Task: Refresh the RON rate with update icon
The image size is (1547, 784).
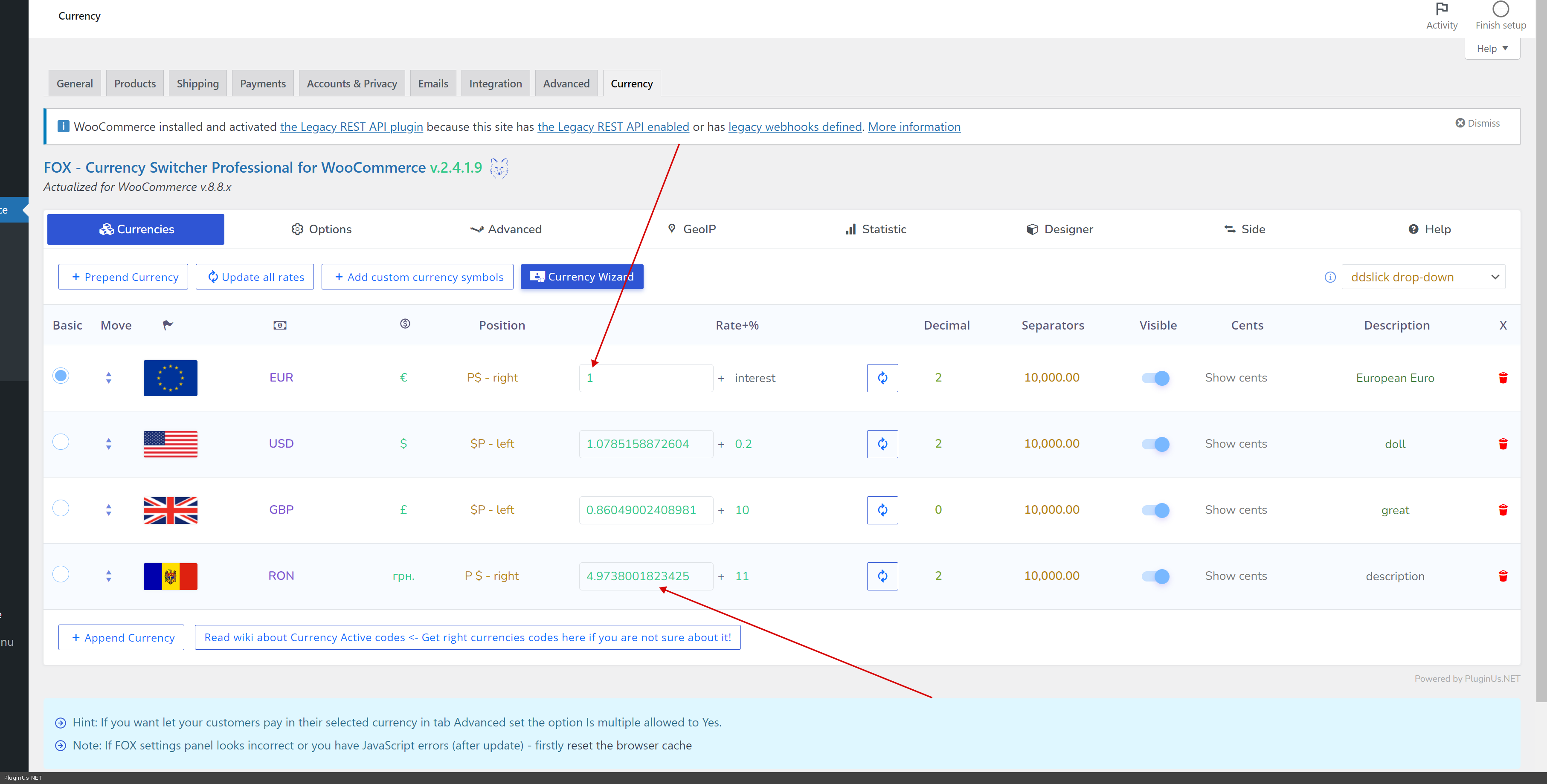Action: 882,576
